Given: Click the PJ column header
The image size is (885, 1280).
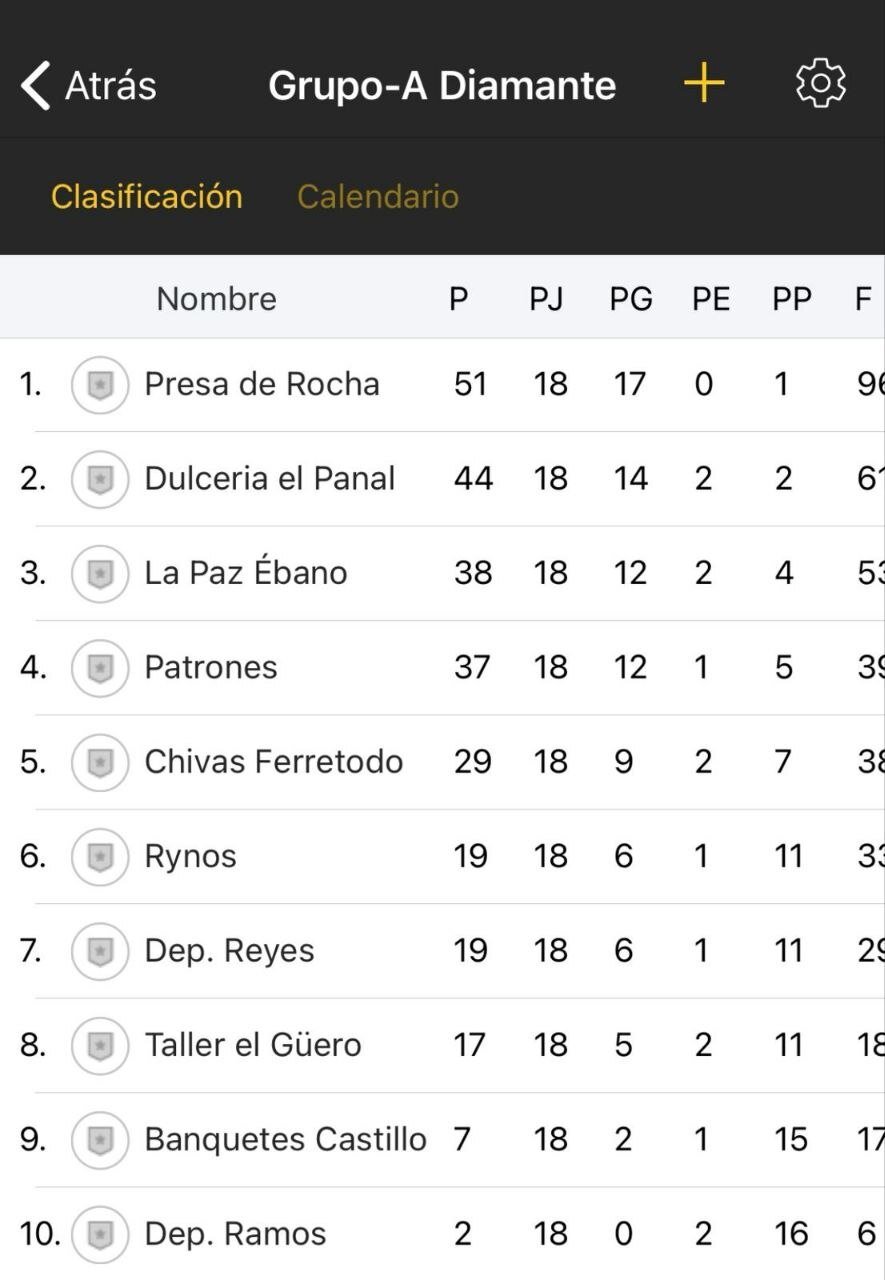Looking at the screenshot, I should pos(546,298).
